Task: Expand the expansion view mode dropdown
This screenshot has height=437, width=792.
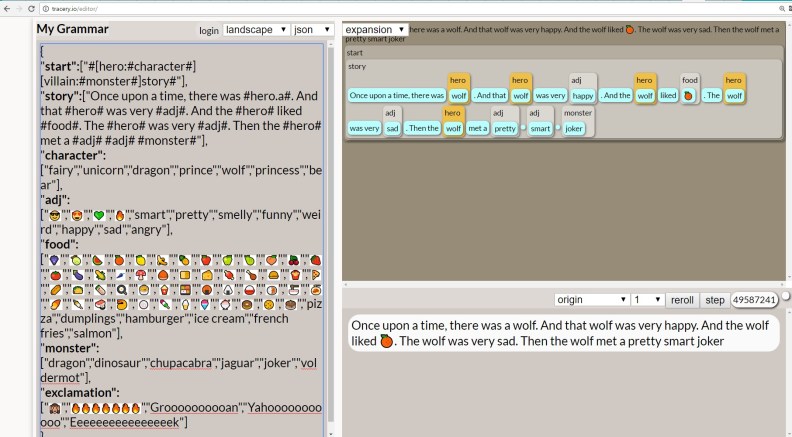Action: pyautogui.click(x=374, y=30)
